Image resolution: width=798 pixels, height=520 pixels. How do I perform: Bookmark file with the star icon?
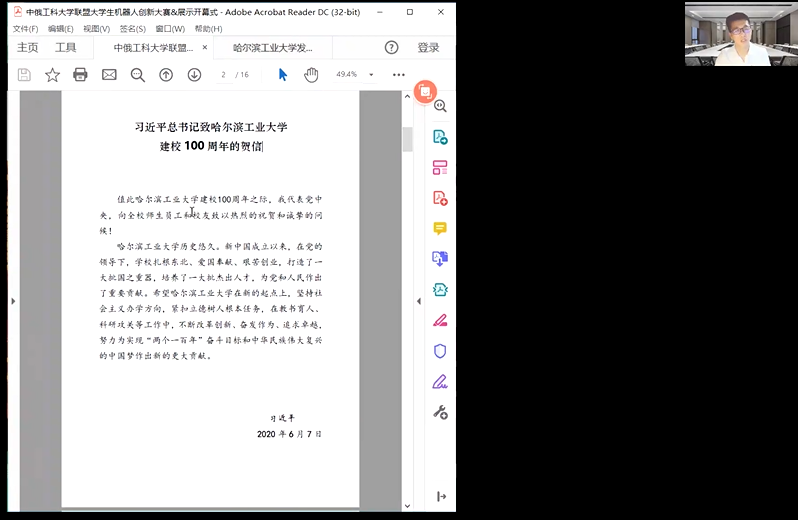coord(52,75)
